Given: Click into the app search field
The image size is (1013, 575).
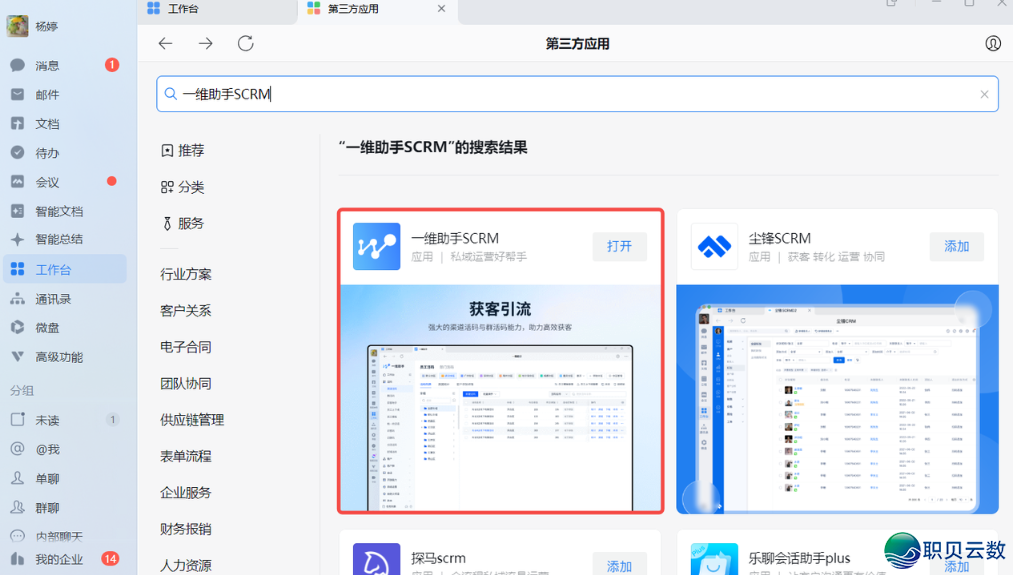Looking at the screenshot, I should point(577,94).
